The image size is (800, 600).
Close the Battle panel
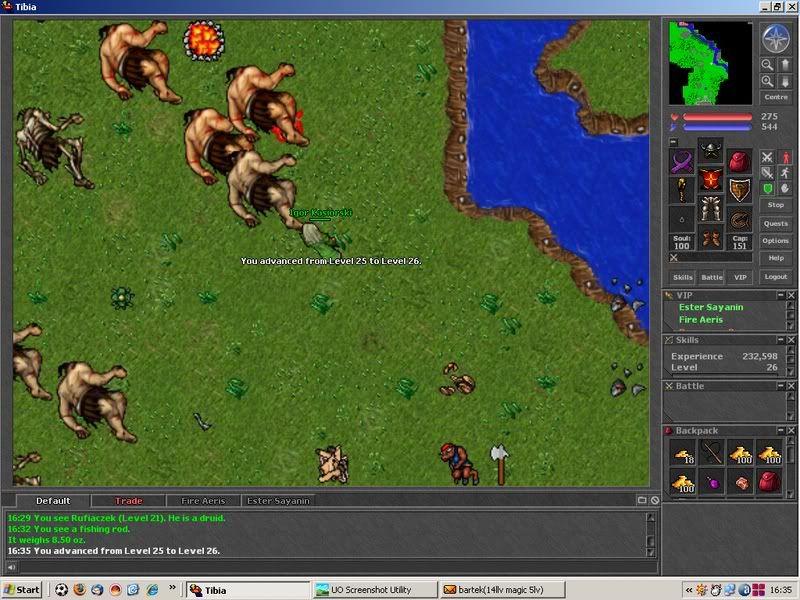pos(791,386)
